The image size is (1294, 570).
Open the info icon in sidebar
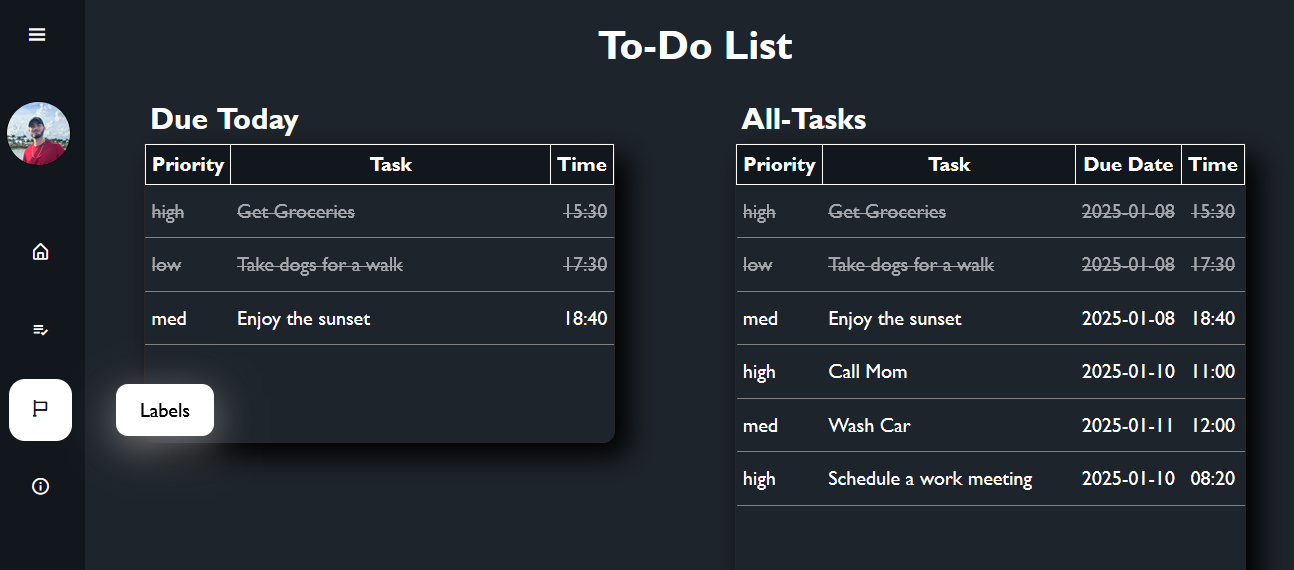[40, 487]
